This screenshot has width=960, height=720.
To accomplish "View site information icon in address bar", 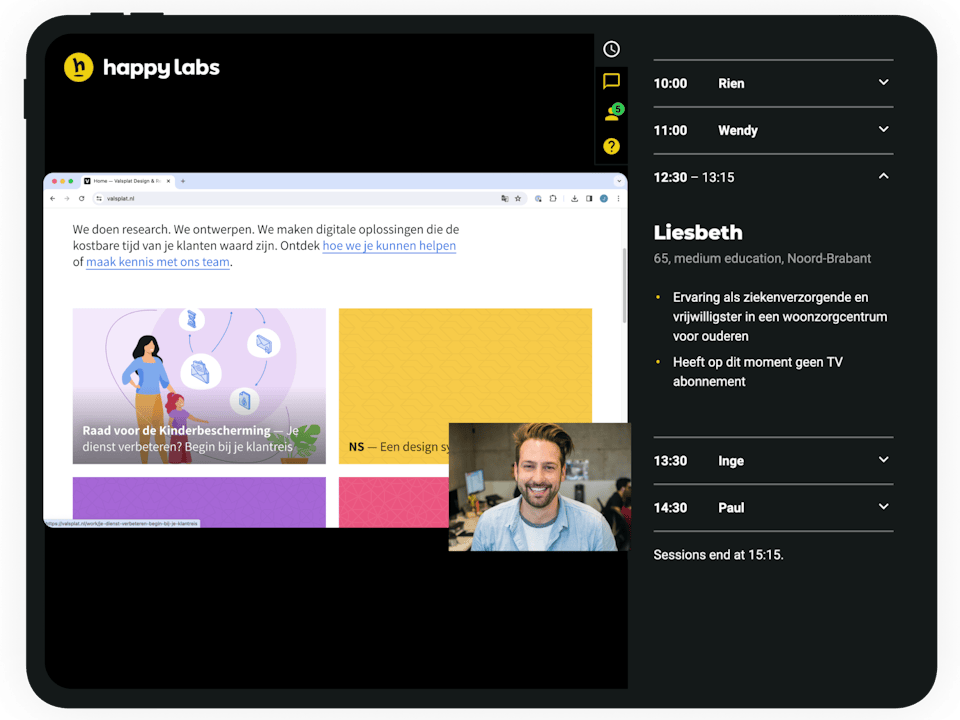I will tap(99, 198).
